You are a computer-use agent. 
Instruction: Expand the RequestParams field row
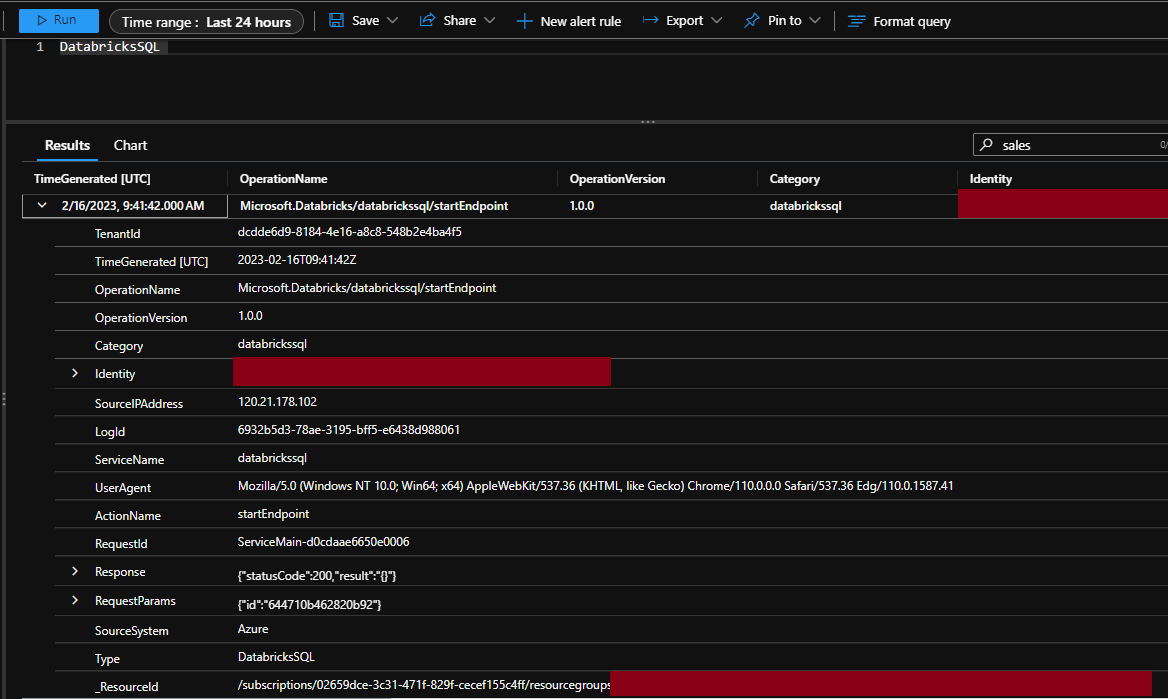pos(74,600)
